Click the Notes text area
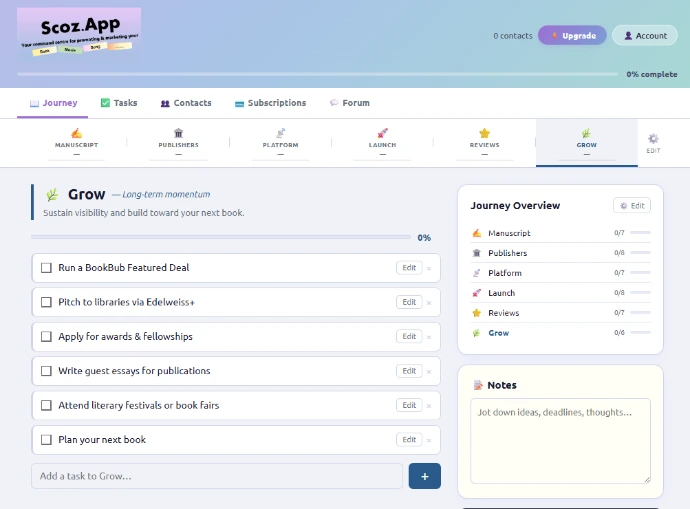690x509 pixels. click(x=560, y=441)
